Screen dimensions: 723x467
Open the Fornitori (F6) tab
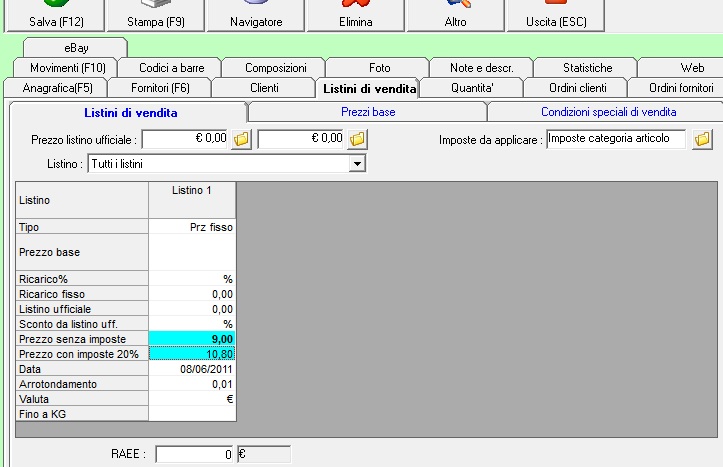click(x=160, y=88)
